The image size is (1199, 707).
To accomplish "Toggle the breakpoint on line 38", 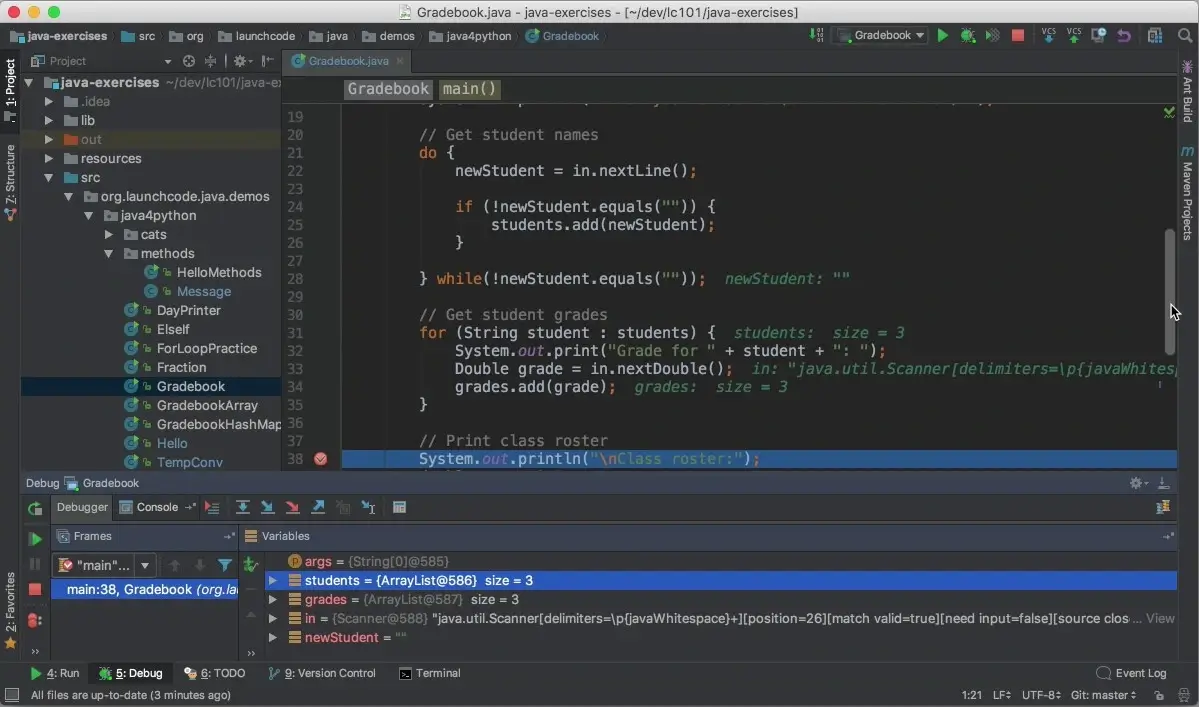I will (319, 458).
